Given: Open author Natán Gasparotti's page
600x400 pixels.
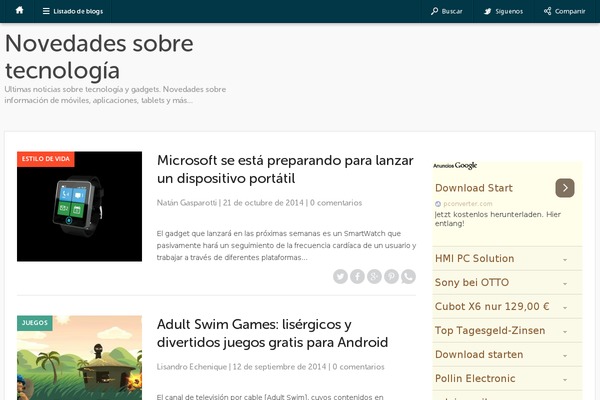Looking at the screenshot, I should [187, 202].
